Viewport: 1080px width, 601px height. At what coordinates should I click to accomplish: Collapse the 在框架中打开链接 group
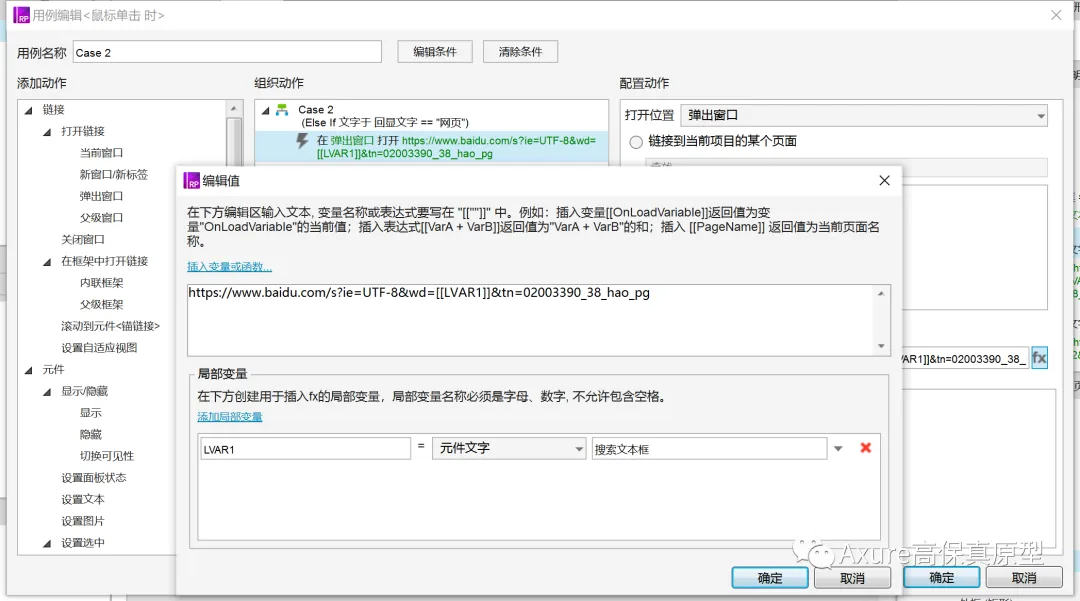[x=47, y=262]
